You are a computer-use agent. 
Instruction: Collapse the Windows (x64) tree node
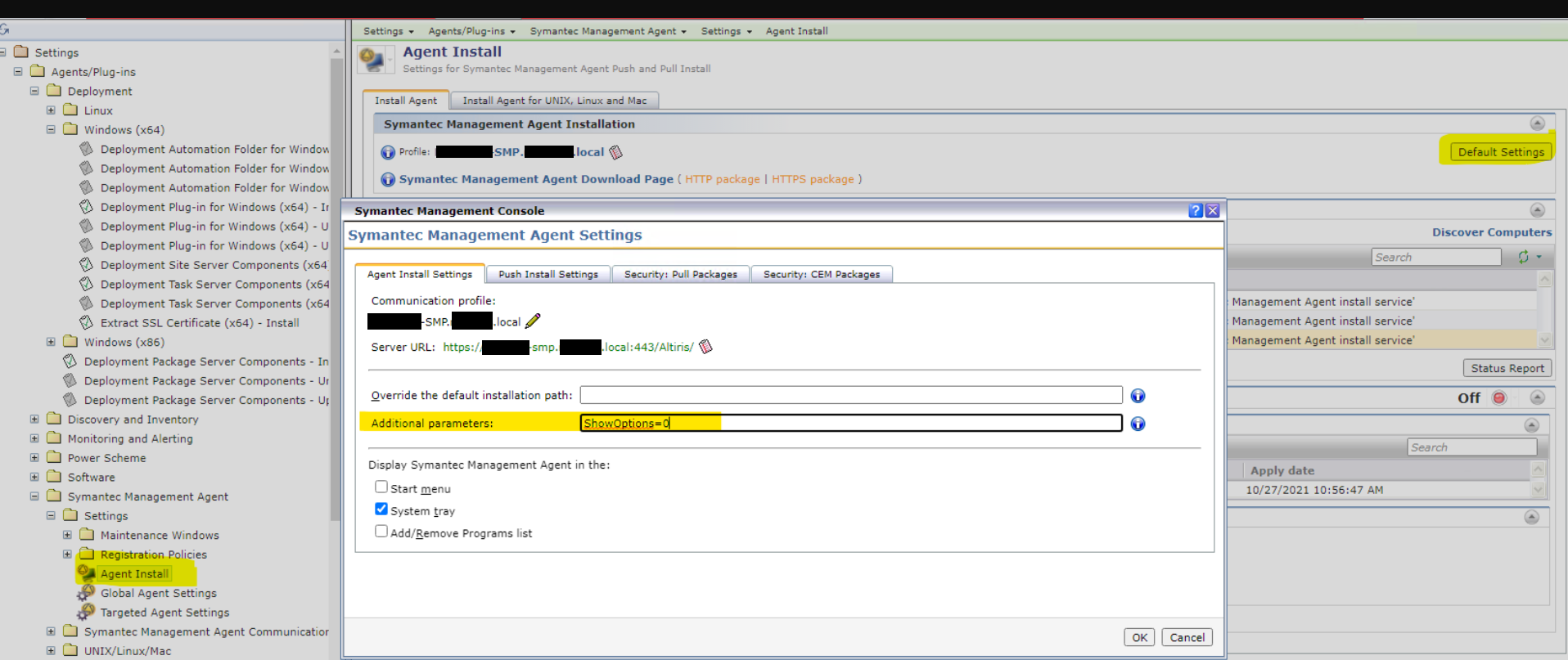[x=51, y=129]
